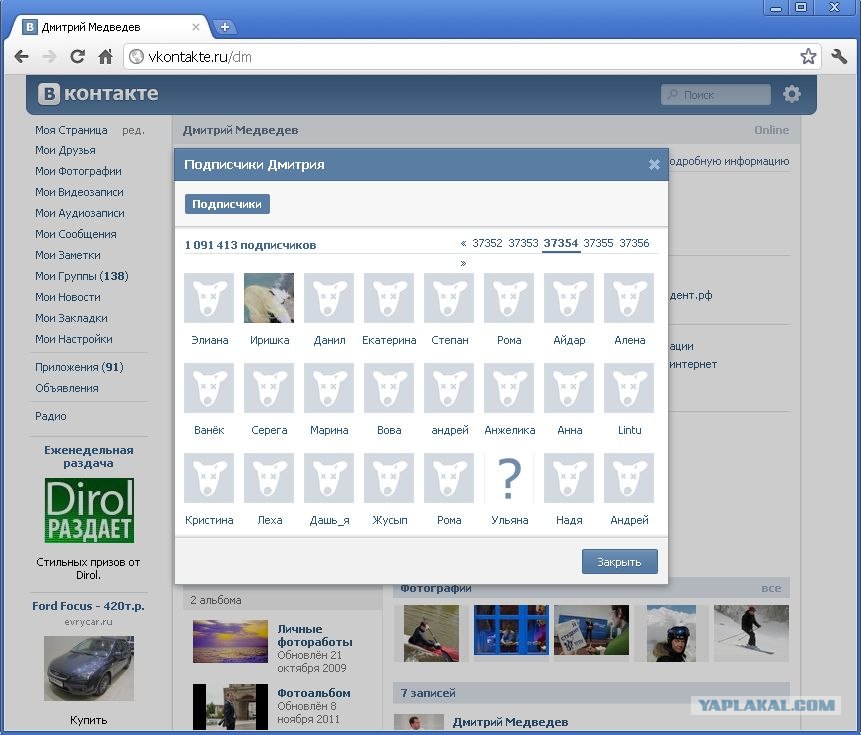Open Ванёк's default avatar

[209, 388]
